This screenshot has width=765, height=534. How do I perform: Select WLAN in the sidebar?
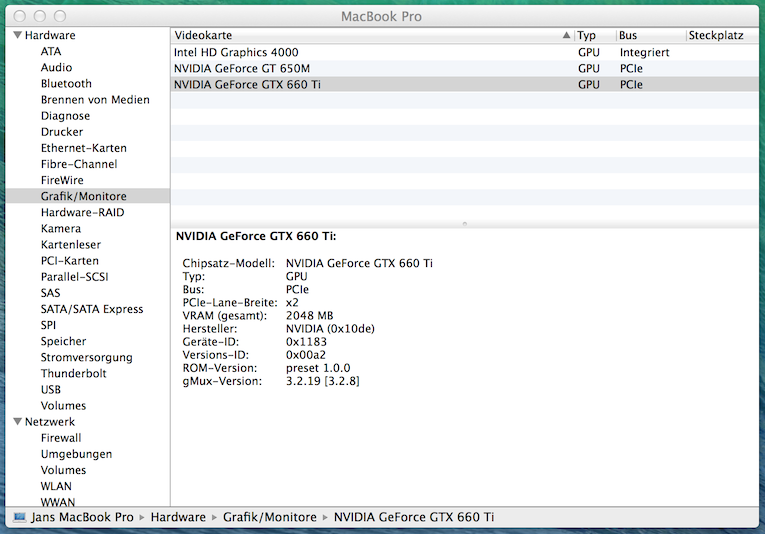pos(56,486)
